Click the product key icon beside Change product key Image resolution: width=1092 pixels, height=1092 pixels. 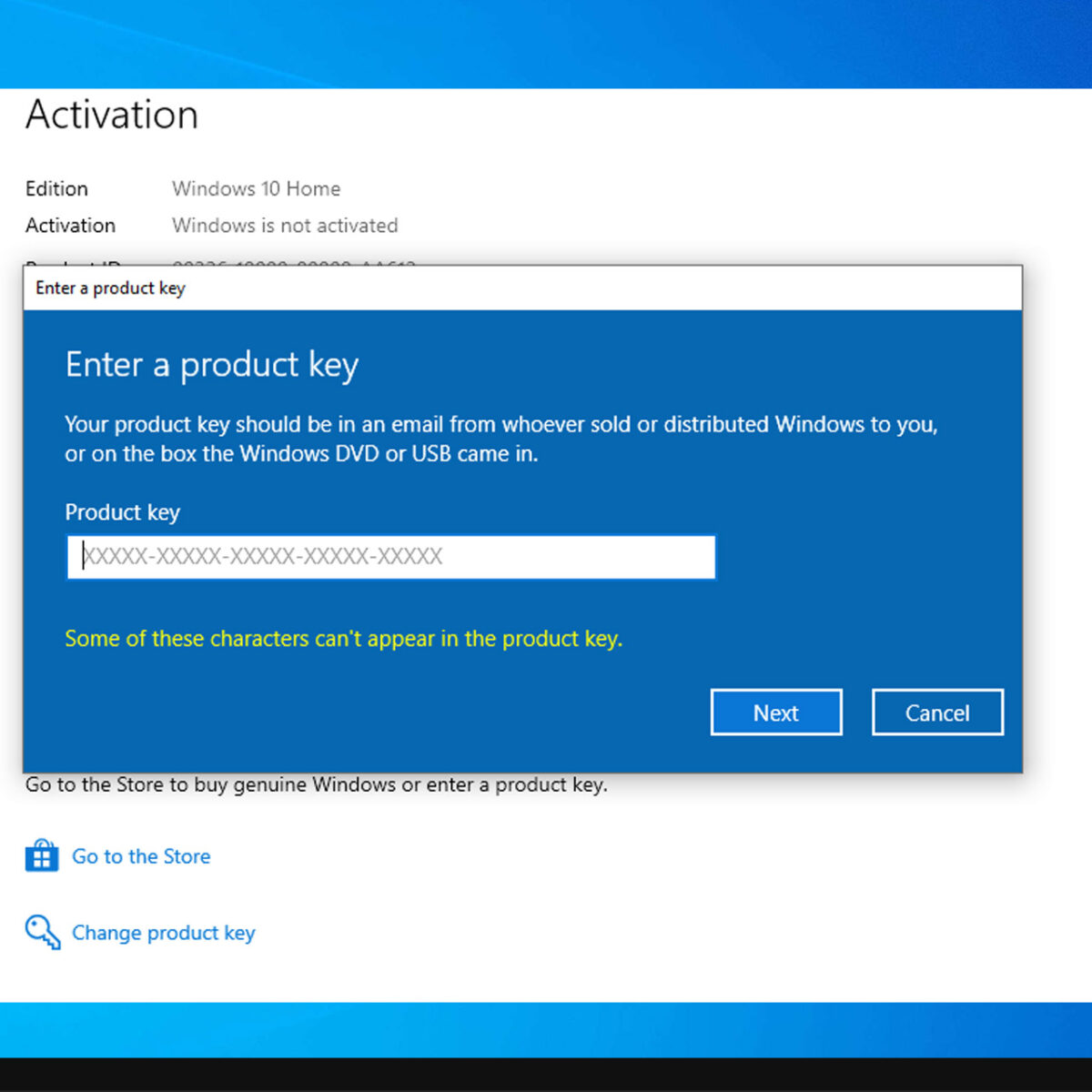[40, 932]
